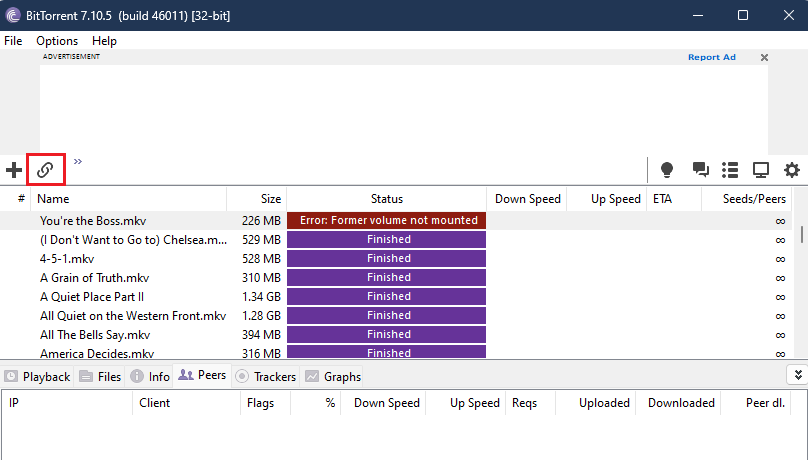Sort peers by Down Speed column

382,403
